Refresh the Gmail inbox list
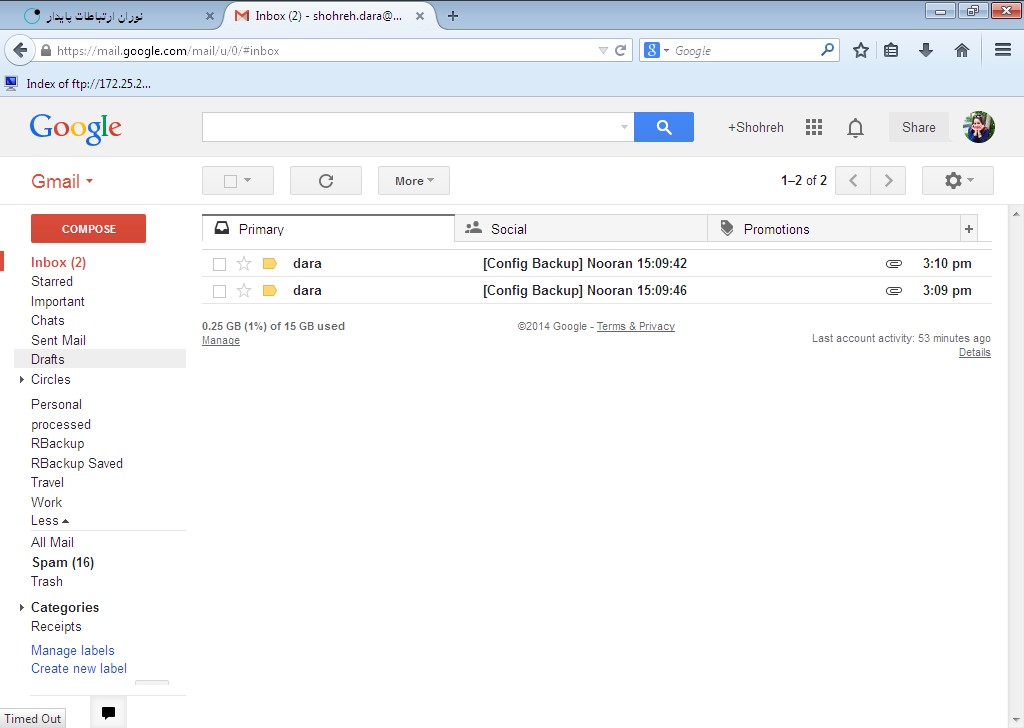The image size is (1024, 728). pos(326,181)
